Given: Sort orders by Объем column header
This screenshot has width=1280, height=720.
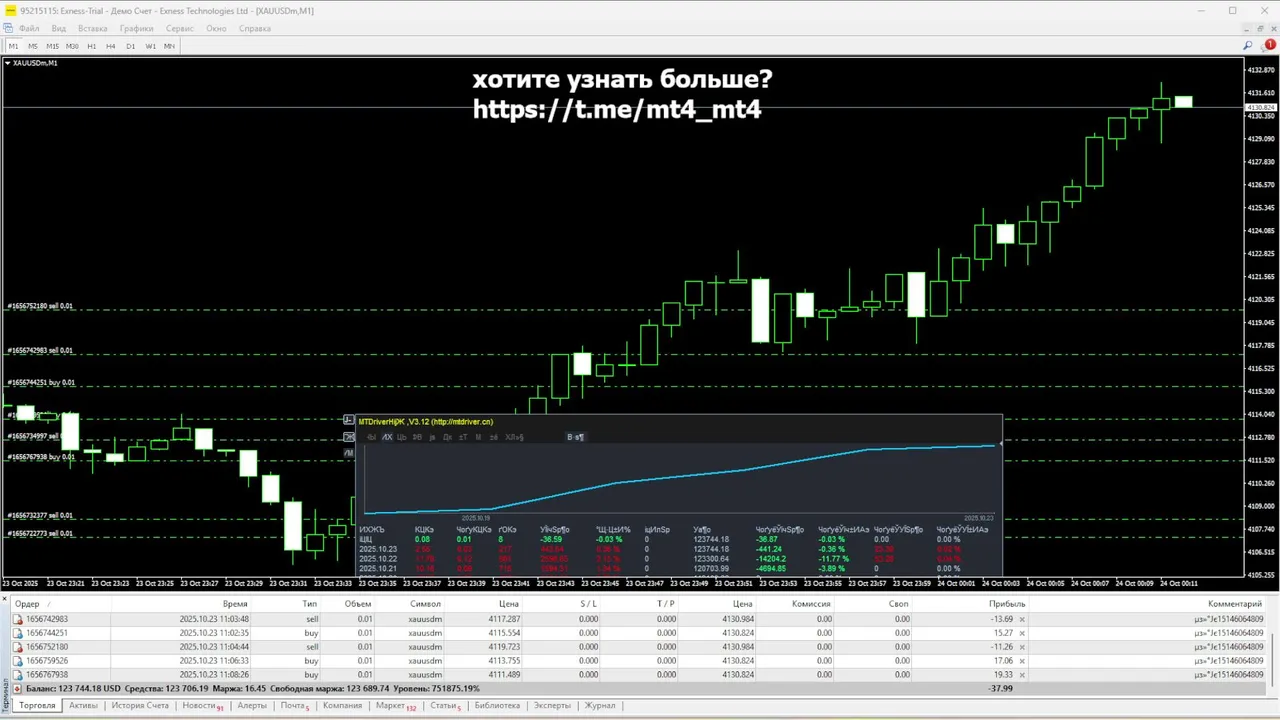Looking at the screenshot, I should (x=358, y=604).
